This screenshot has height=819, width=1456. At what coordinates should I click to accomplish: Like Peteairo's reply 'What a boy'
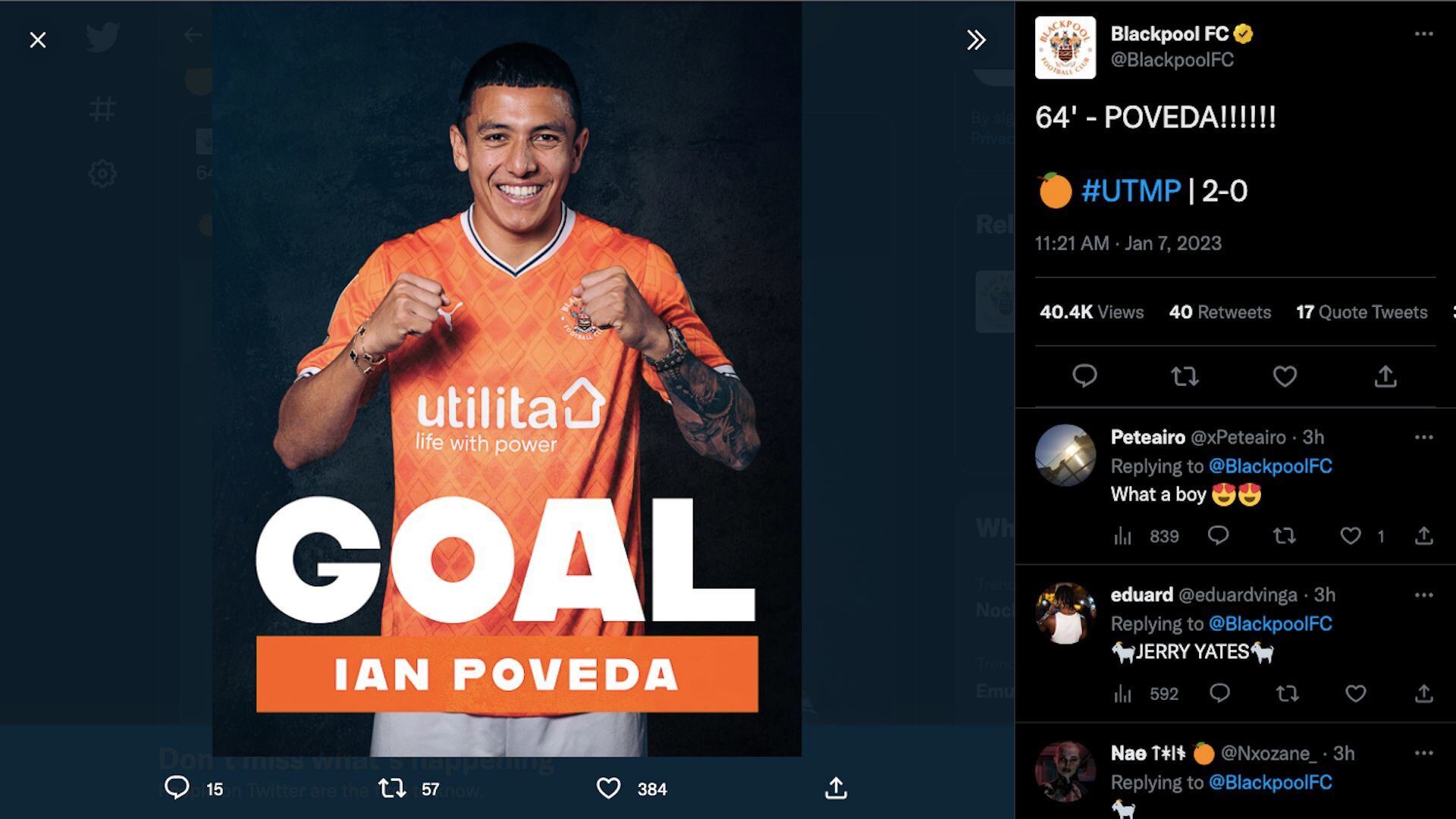point(1351,536)
